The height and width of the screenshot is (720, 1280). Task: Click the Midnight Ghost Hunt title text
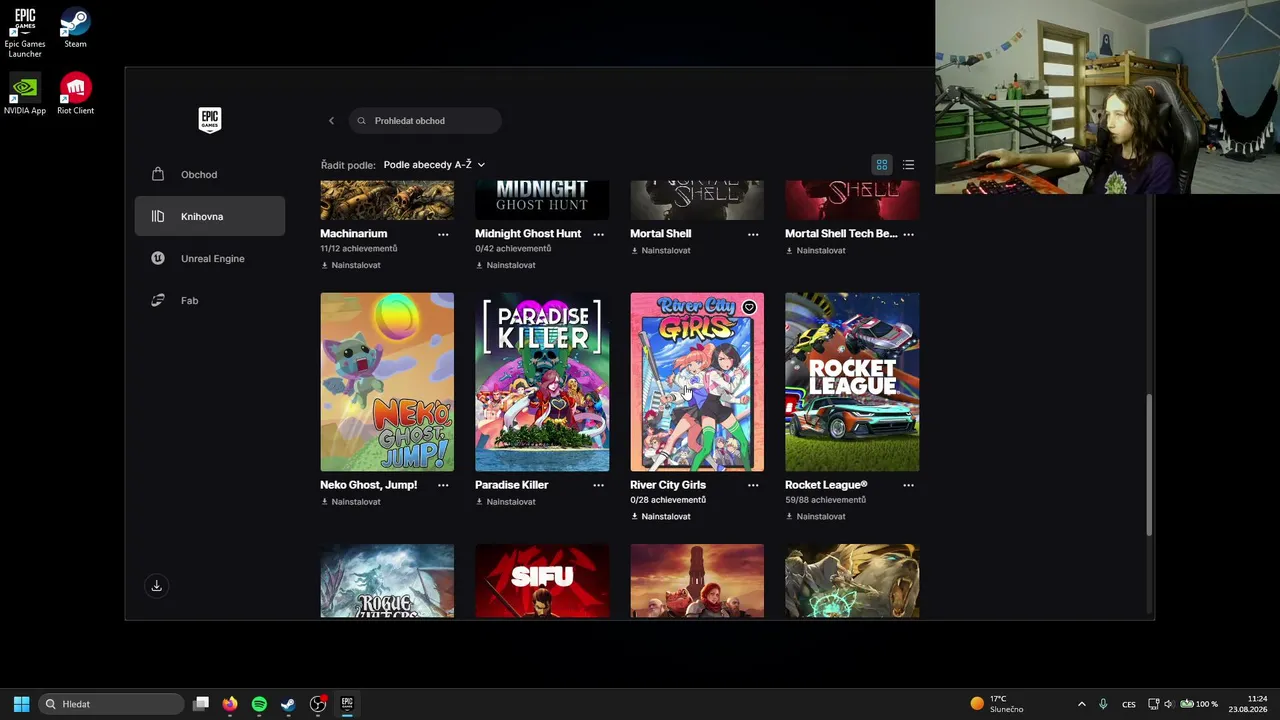(x=528, y=234)
